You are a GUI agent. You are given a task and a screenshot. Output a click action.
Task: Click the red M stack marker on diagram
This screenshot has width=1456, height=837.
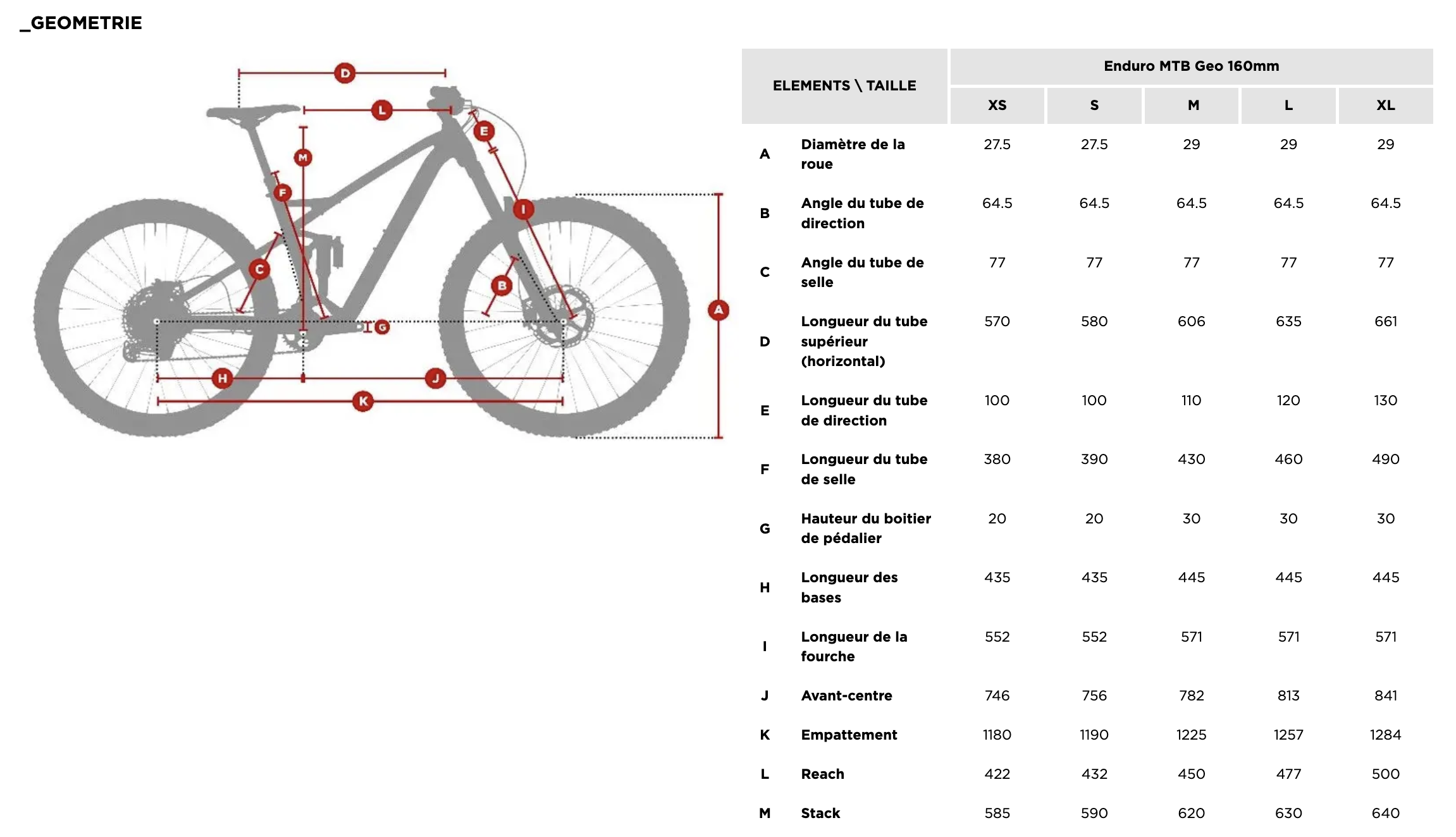[303, 157]
